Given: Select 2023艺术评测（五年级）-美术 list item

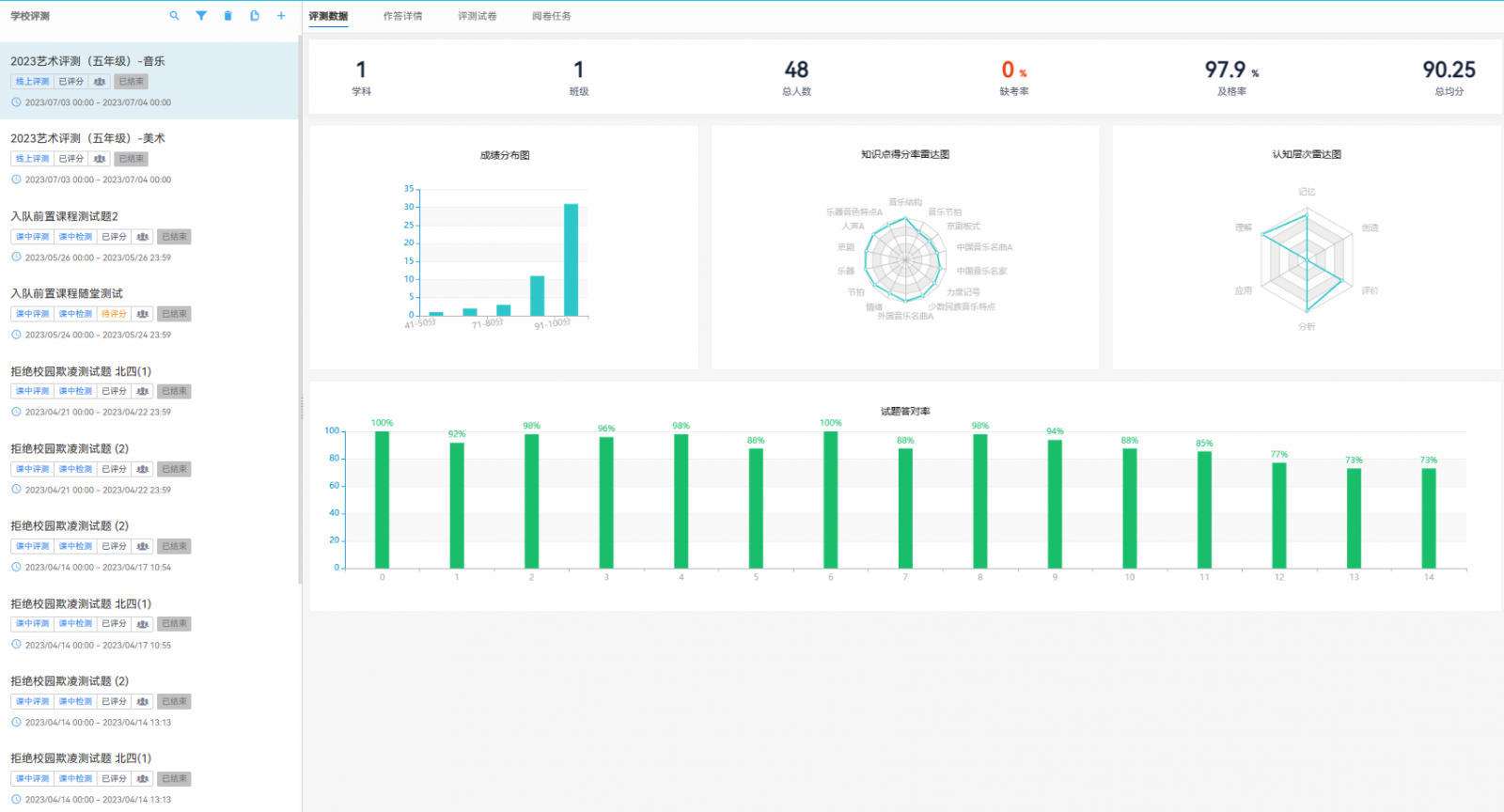Looking at the screenshot, I should [87, 138].
